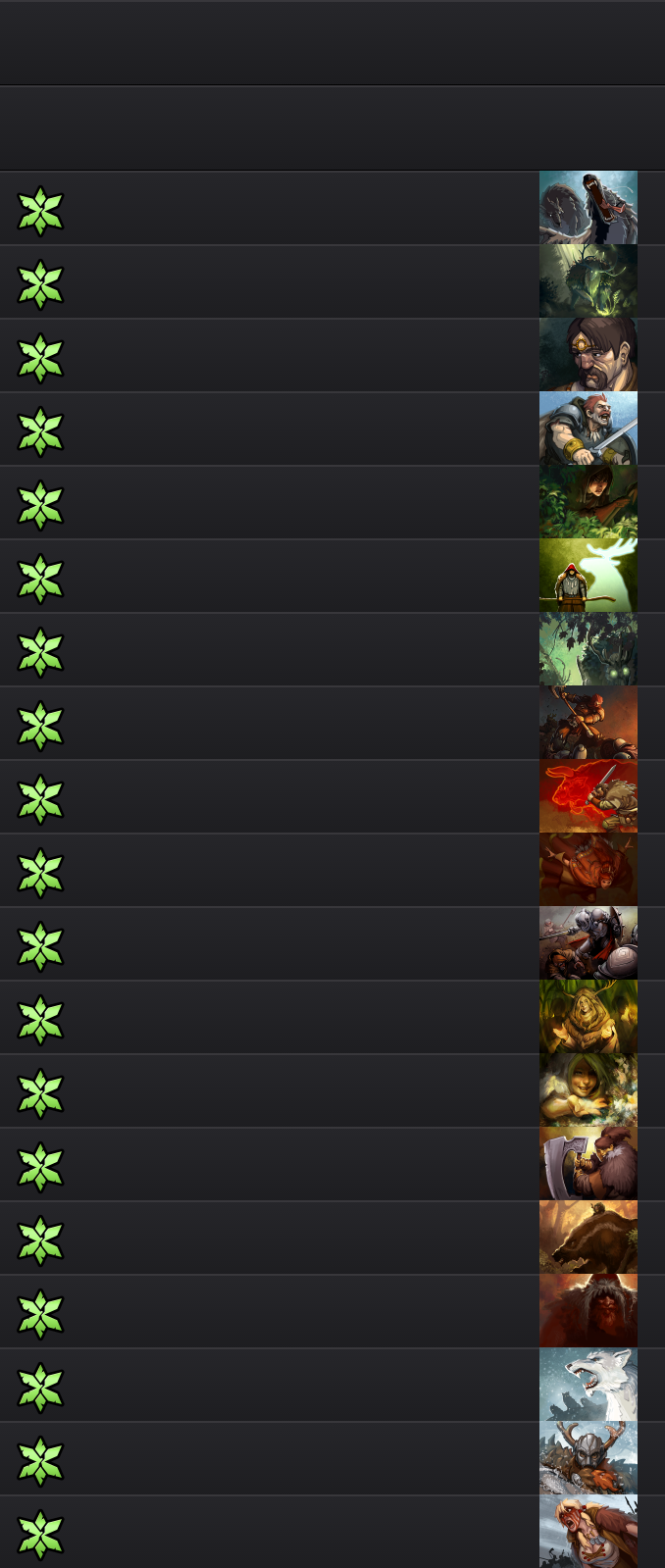This screenshot has width=665, height=1568.
Task: Select the leaf icon in the horned-helmet viking row
Action: point(40,1461)
